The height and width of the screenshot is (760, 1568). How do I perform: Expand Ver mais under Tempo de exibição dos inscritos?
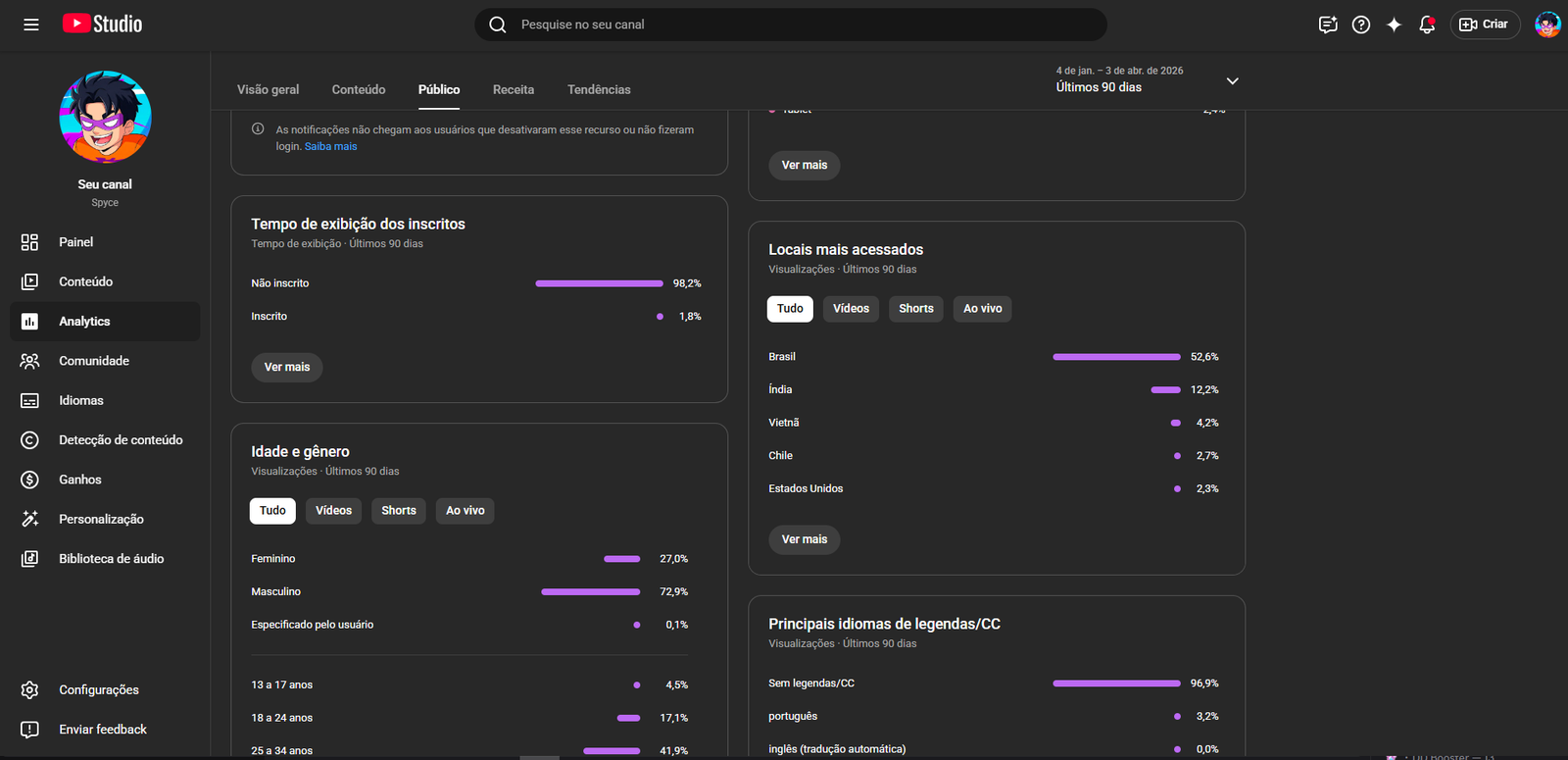pyautogui.click(x=287, y=367)
